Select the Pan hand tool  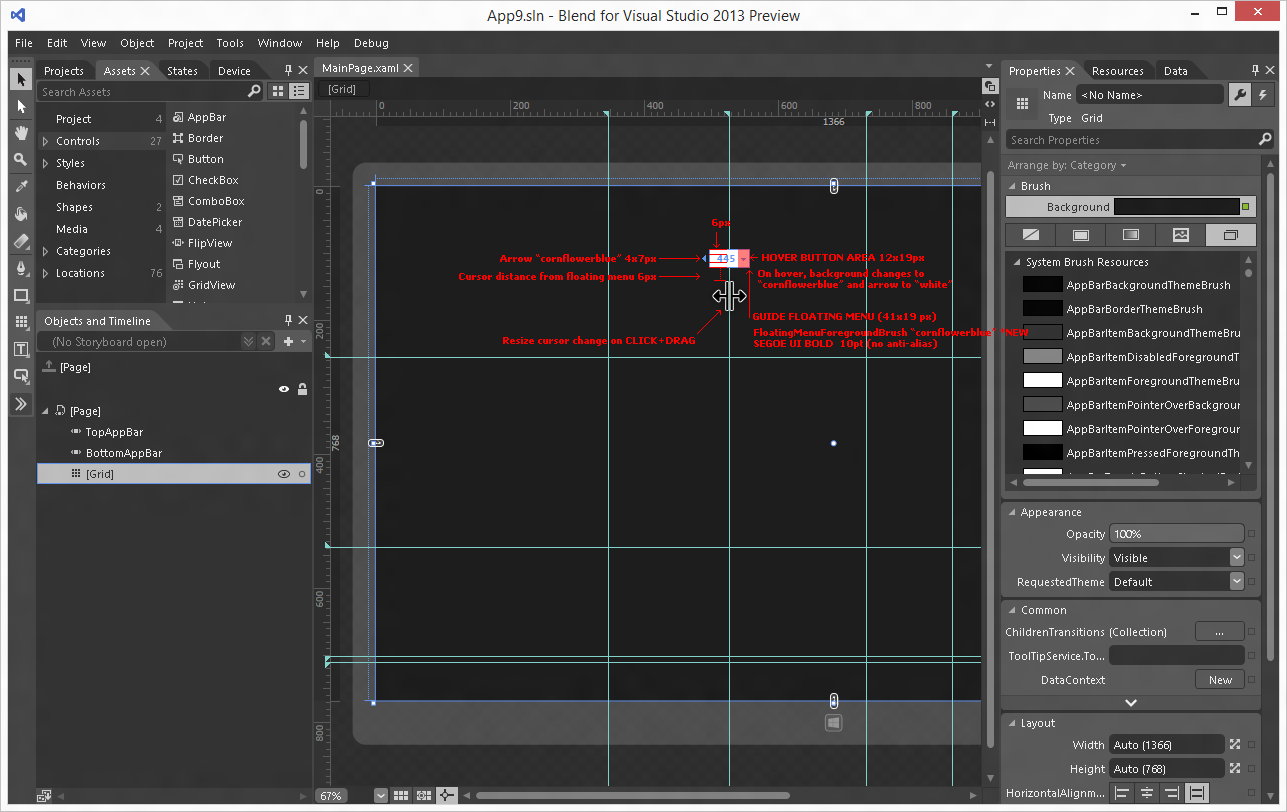[x=21, y=133]
